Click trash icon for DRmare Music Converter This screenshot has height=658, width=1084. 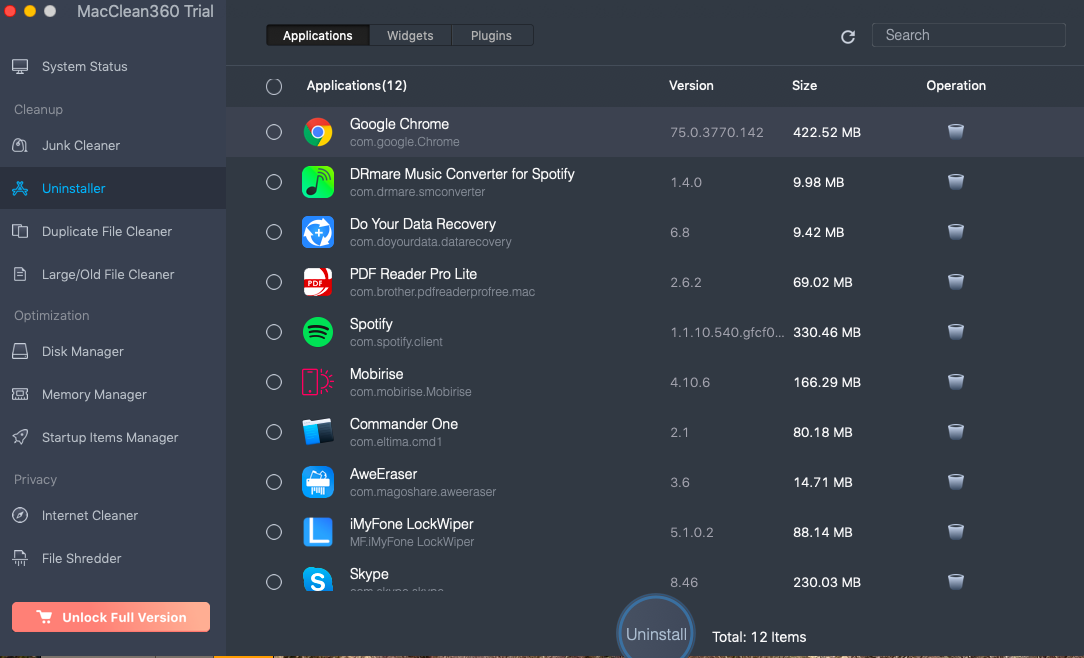click(955, 182)
